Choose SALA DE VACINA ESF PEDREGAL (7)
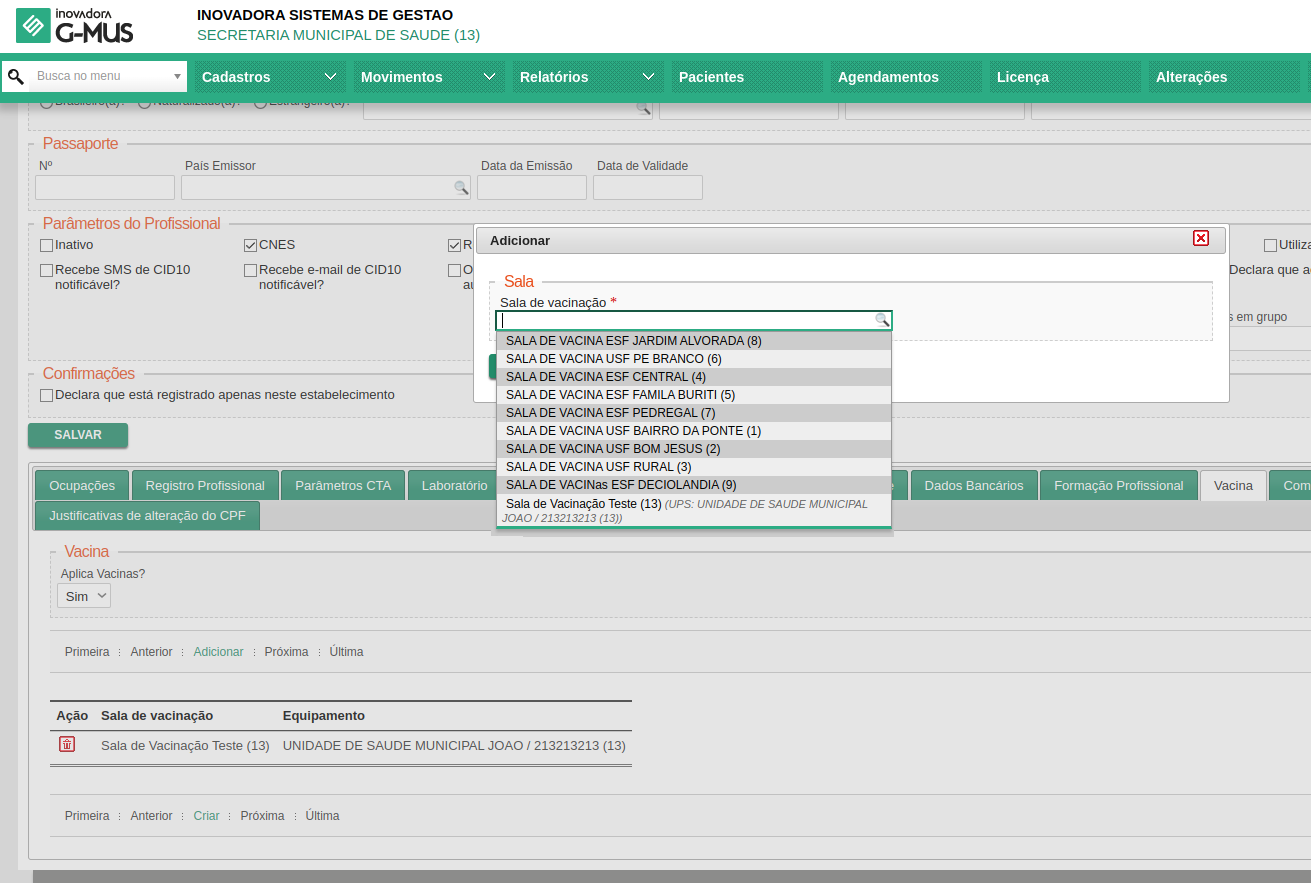 point(694,413)
